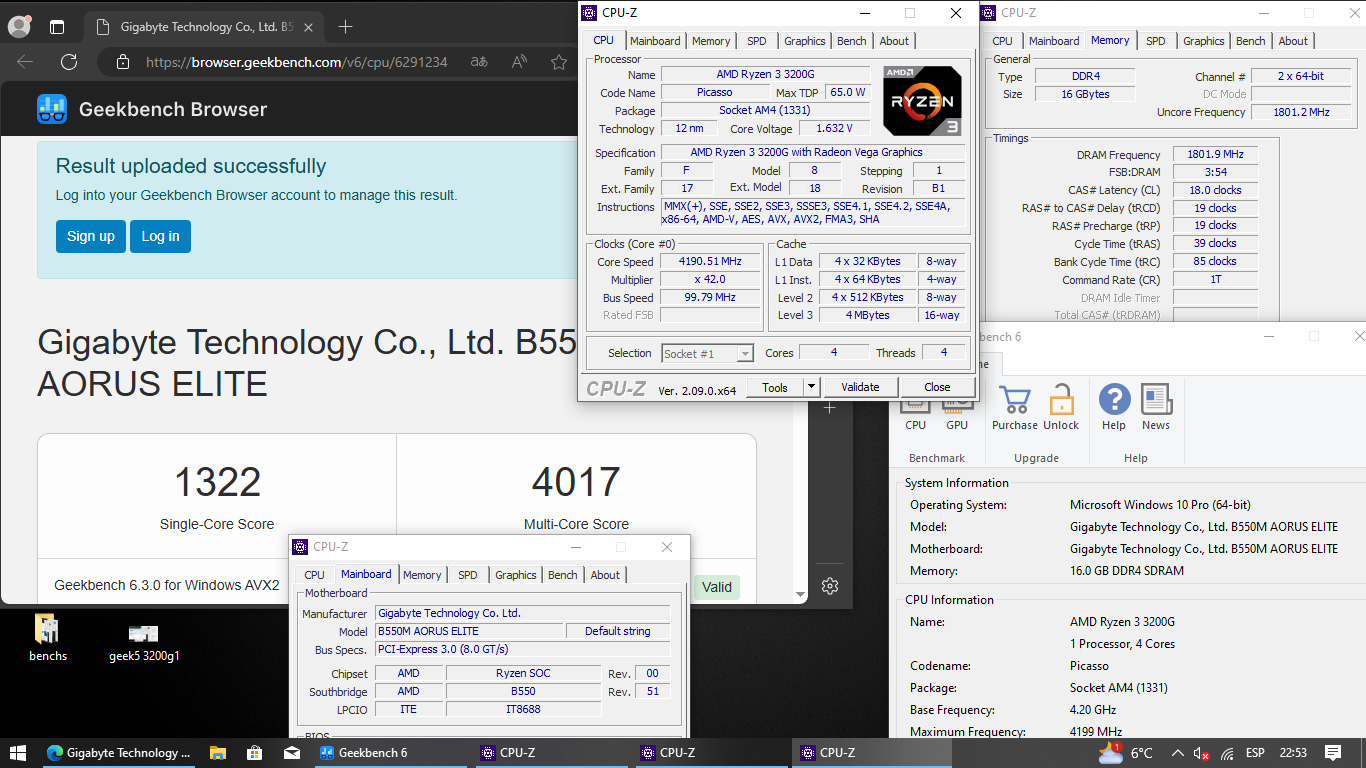Screen dimensions: 1366x768
Task: Open About tab in CPU-Z Memory window
Action: click(x=1293, y=41)
